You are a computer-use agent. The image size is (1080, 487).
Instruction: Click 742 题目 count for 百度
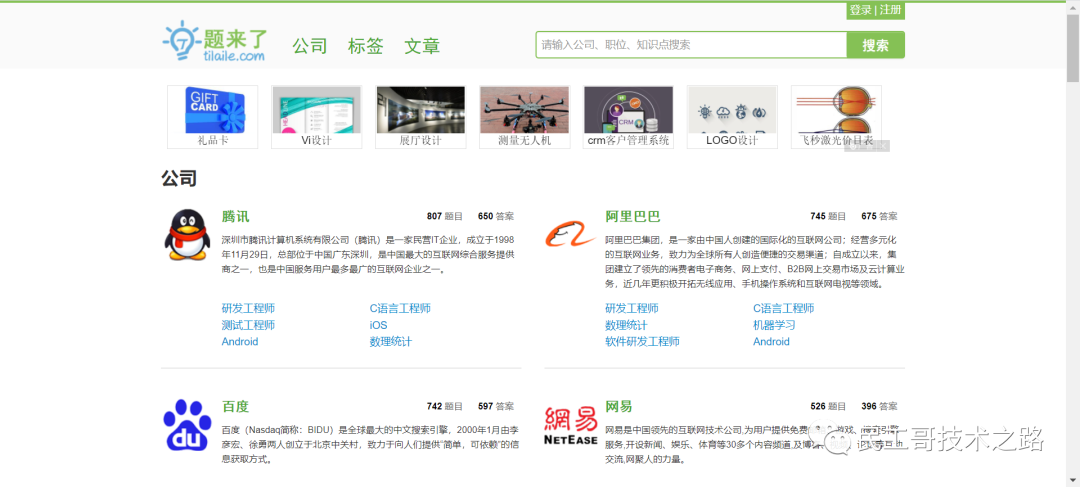coord(444,406)
